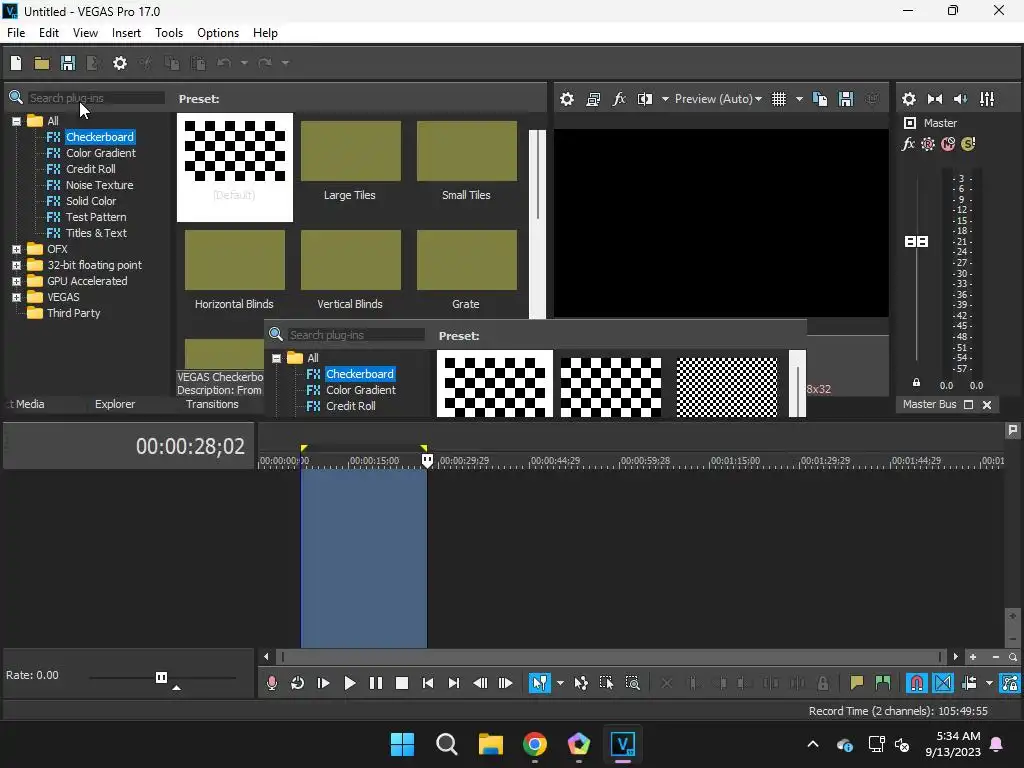Insert region icon in timeline toolbar

tap(882, 683)
